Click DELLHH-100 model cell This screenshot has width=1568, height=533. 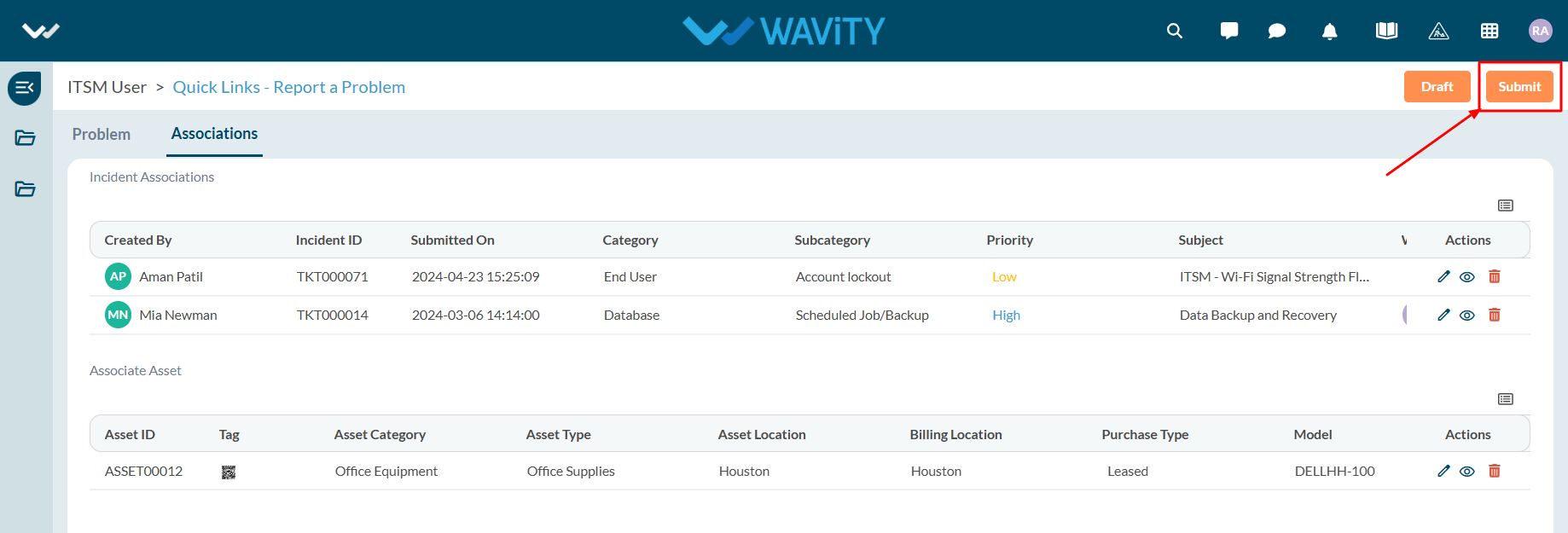point(1335,472)
